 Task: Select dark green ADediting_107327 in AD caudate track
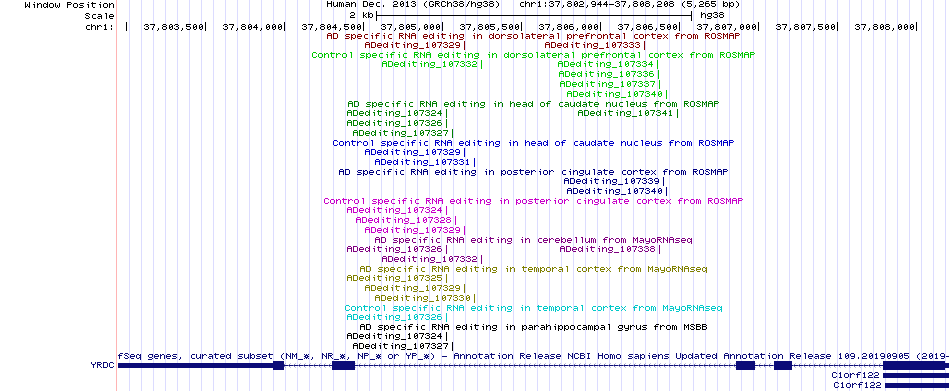[403, 133]
